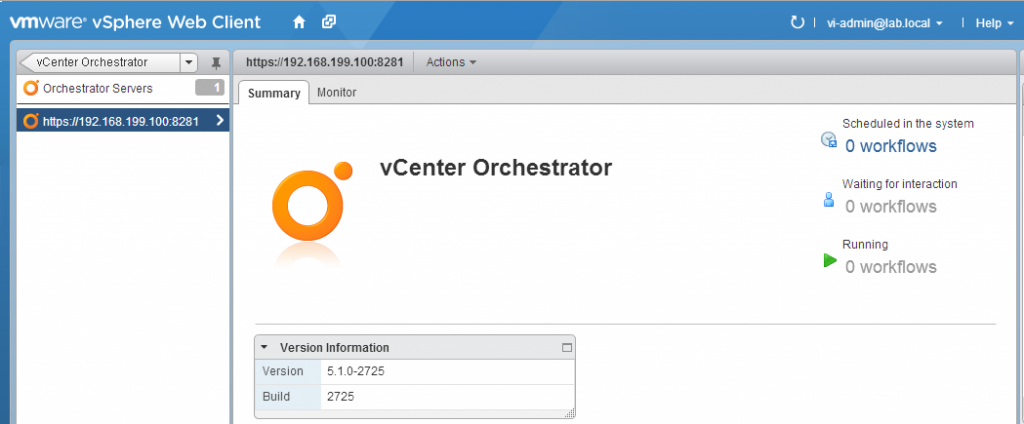This screenshot has width=1024, height=424.
Task: Open the navigator history dropdown arrow
Action: pyautogui.click(x=188, y=63)
